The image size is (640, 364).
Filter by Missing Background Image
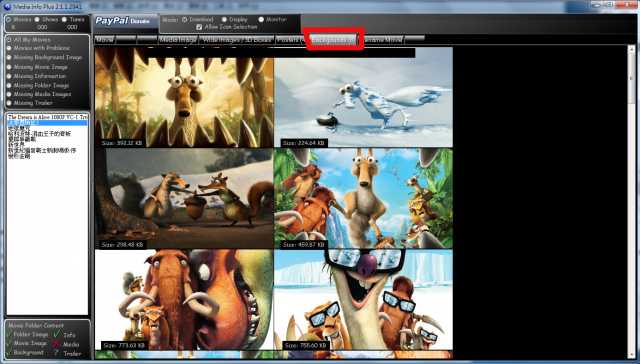point(9,58)
